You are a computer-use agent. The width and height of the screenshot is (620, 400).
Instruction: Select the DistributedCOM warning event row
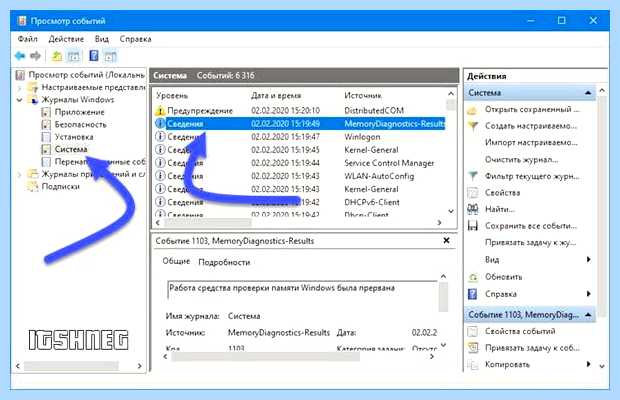tap(300, 111)
